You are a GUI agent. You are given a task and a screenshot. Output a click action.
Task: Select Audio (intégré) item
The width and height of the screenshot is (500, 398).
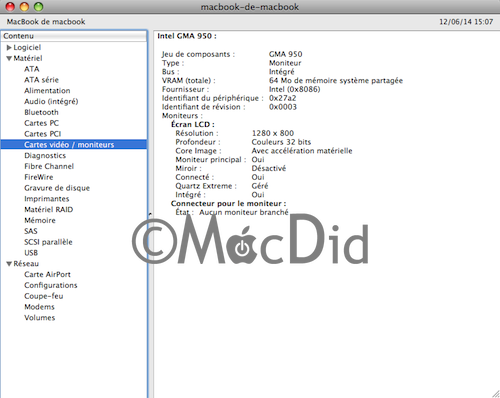[x=51, y=101]
